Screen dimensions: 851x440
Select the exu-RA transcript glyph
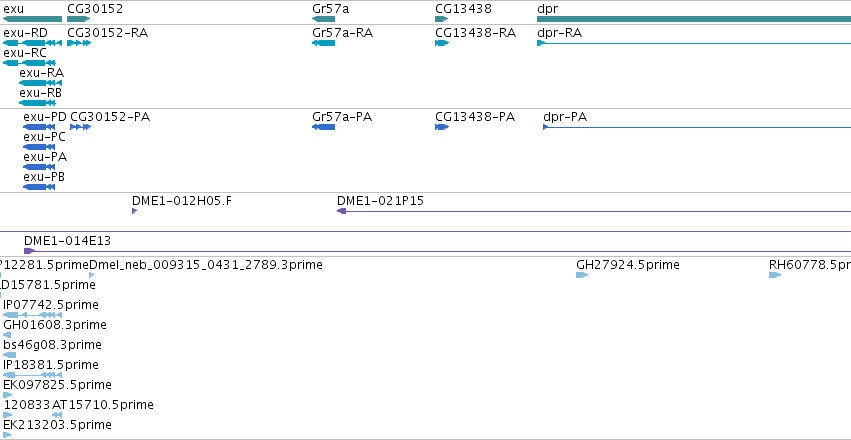tap(41, 83)
